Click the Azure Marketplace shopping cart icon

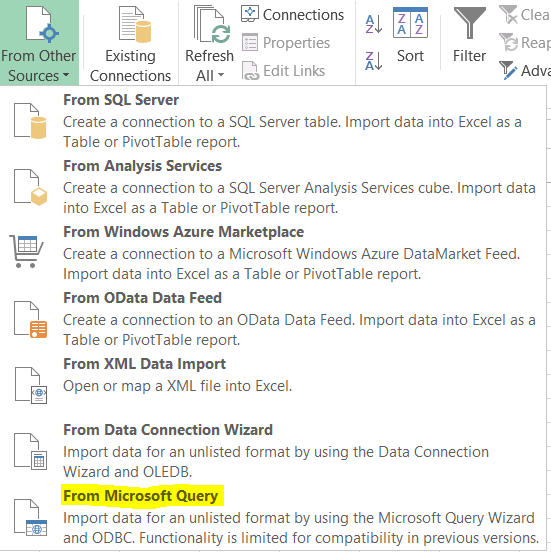[x=26, y=251]
